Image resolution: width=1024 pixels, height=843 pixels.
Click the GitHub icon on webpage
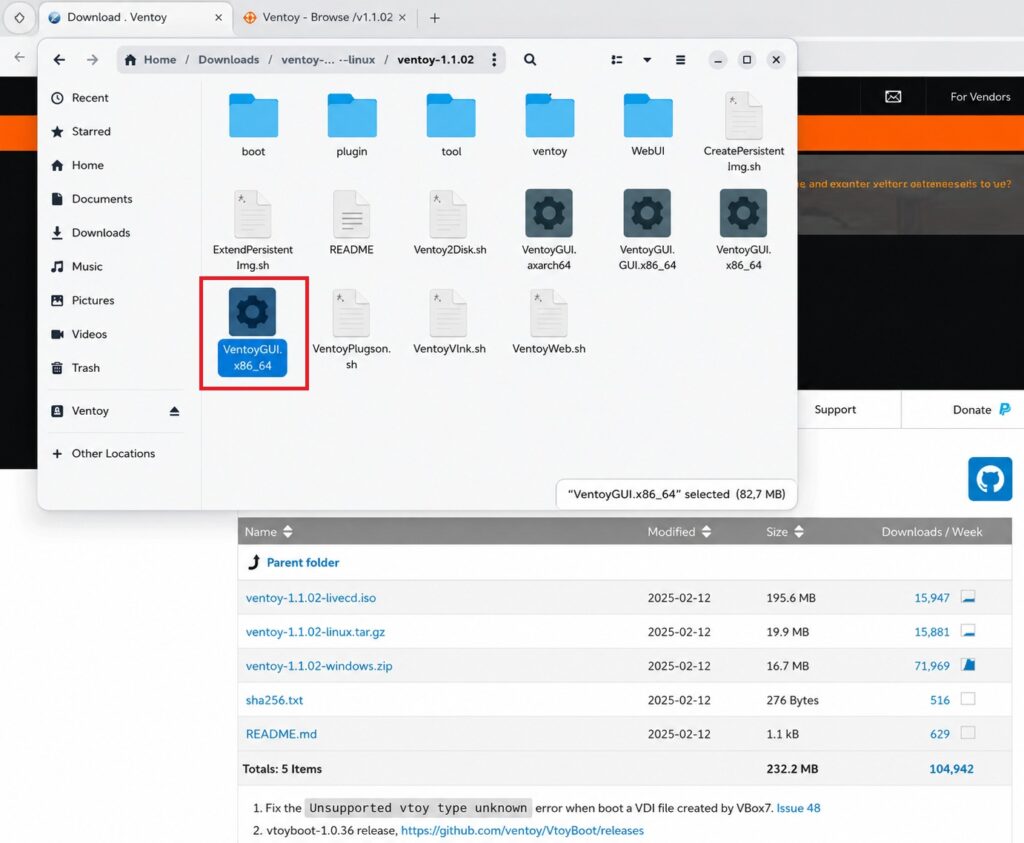(x=989, y=479)
